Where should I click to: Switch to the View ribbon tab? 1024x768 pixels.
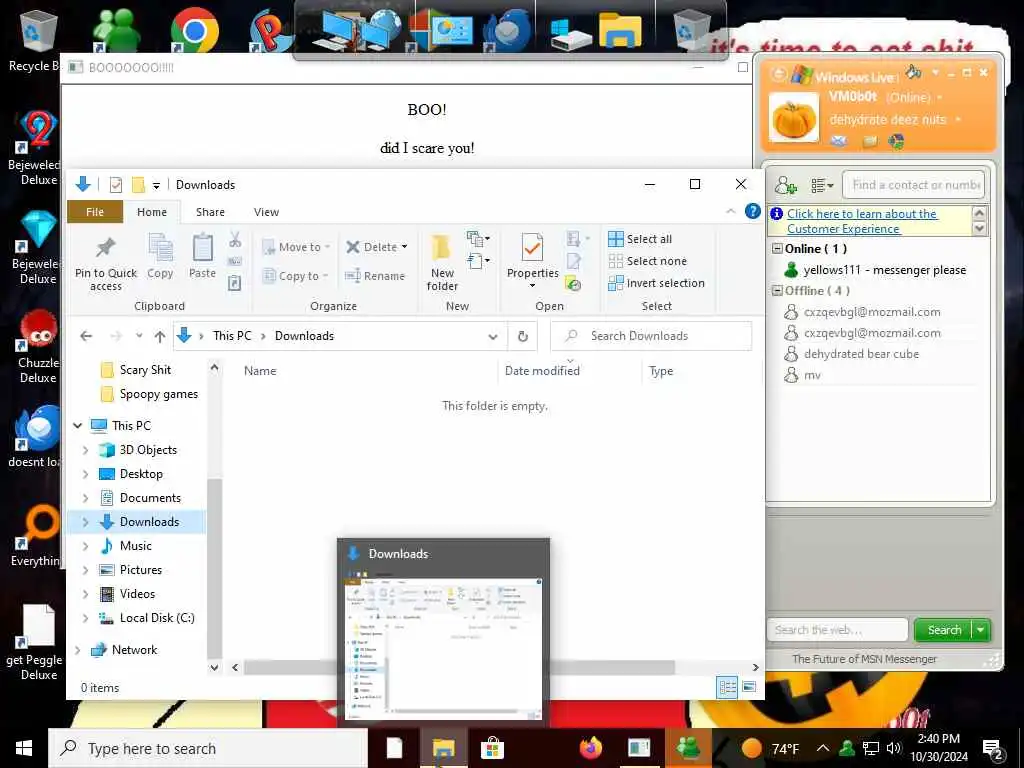coord(266,212)
